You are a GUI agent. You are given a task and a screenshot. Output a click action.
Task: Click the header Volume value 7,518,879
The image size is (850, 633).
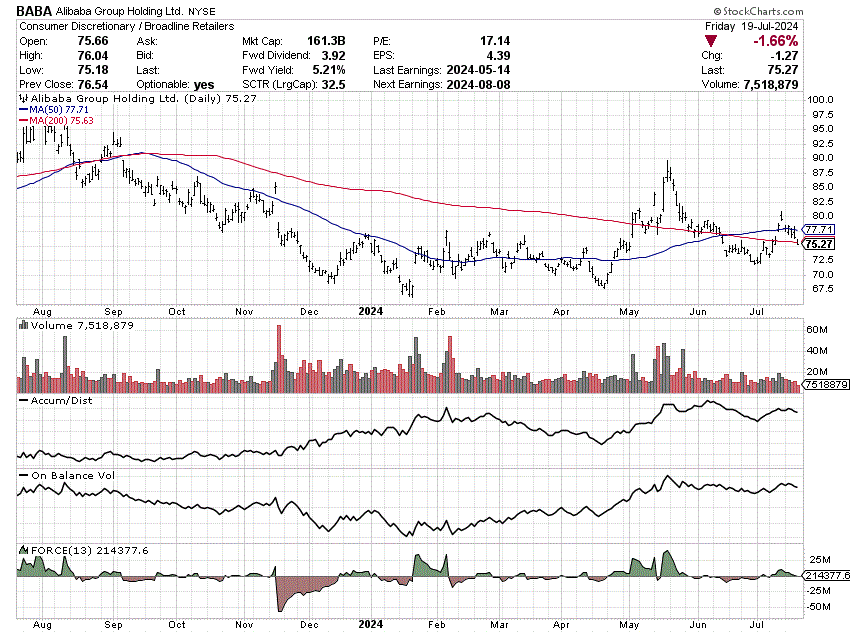771,85
